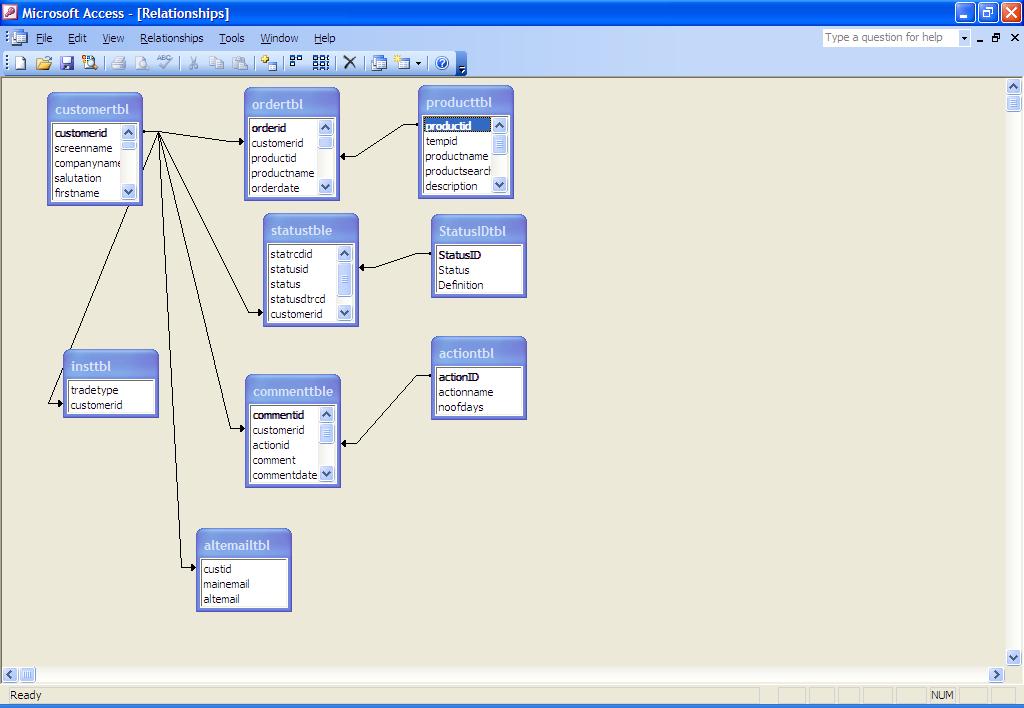This screenshot has width=1024, height=708.
Task: Select screenname field in customertbl
Action: [86, 148]
